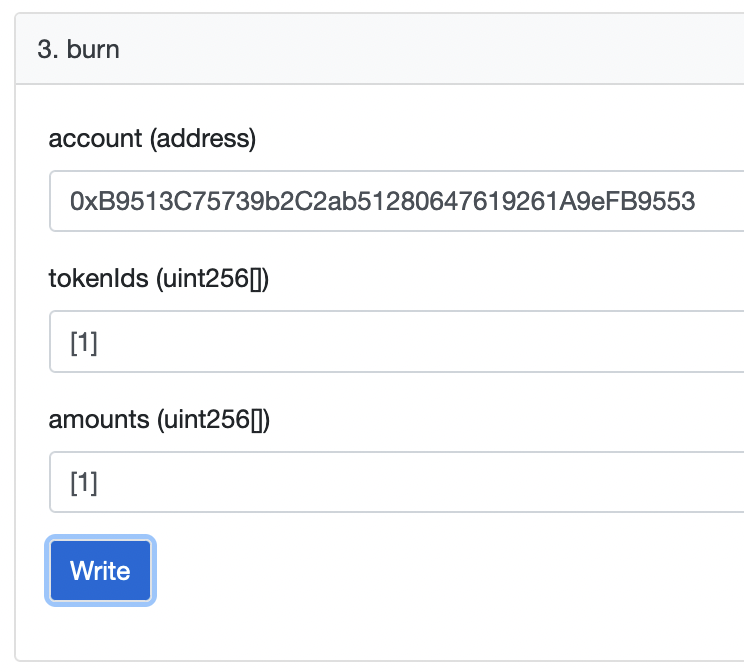Collapse the "3. burn" section header
744x672 pixels.
pyautogui.click(x=380, y=49)
